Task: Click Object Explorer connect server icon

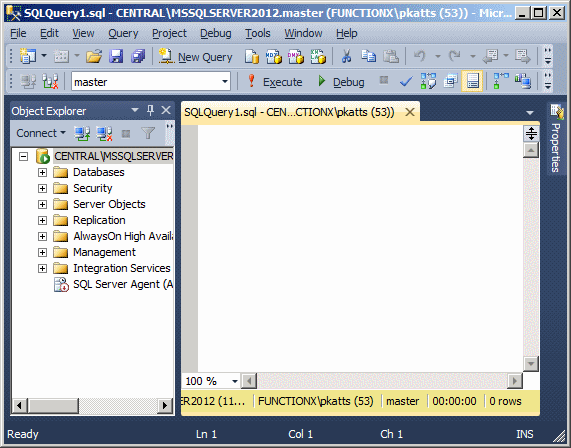Action: point(82,133)
